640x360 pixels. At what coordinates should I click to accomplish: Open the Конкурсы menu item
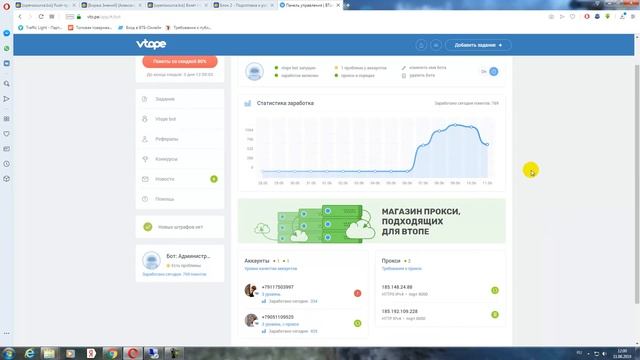point(180,159)
